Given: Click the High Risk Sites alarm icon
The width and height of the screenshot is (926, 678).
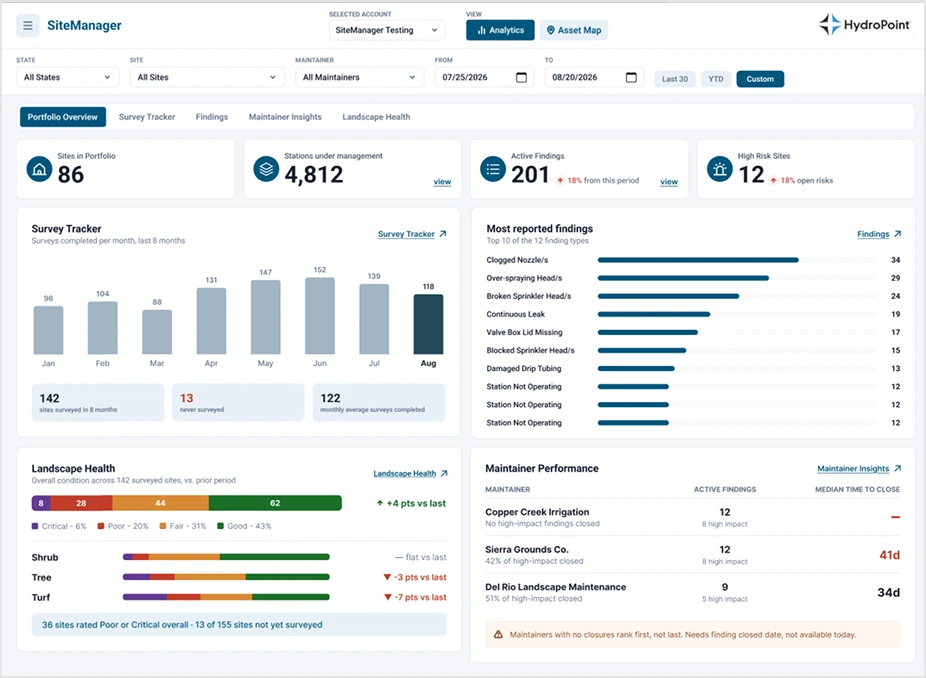Looking at the screenshot, I should coord(720,170).
